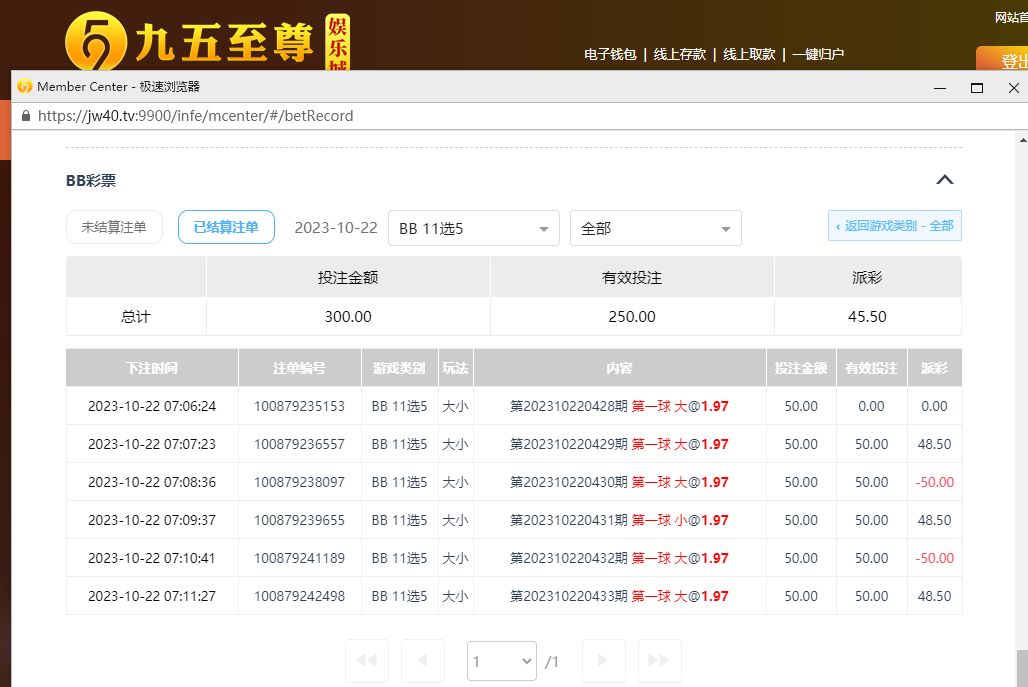1028x687 pixels.
Task: Collapse the BB彩票 section chevron
Action: click(x=944, y=180)
